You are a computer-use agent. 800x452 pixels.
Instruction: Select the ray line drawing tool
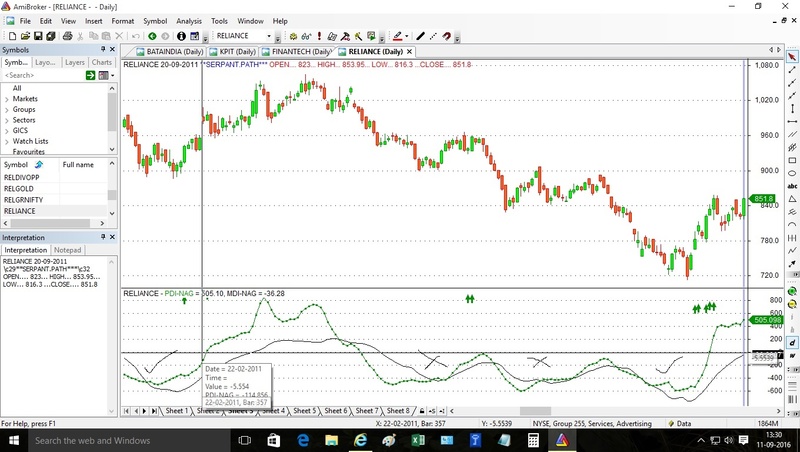[x=792, y=83]
